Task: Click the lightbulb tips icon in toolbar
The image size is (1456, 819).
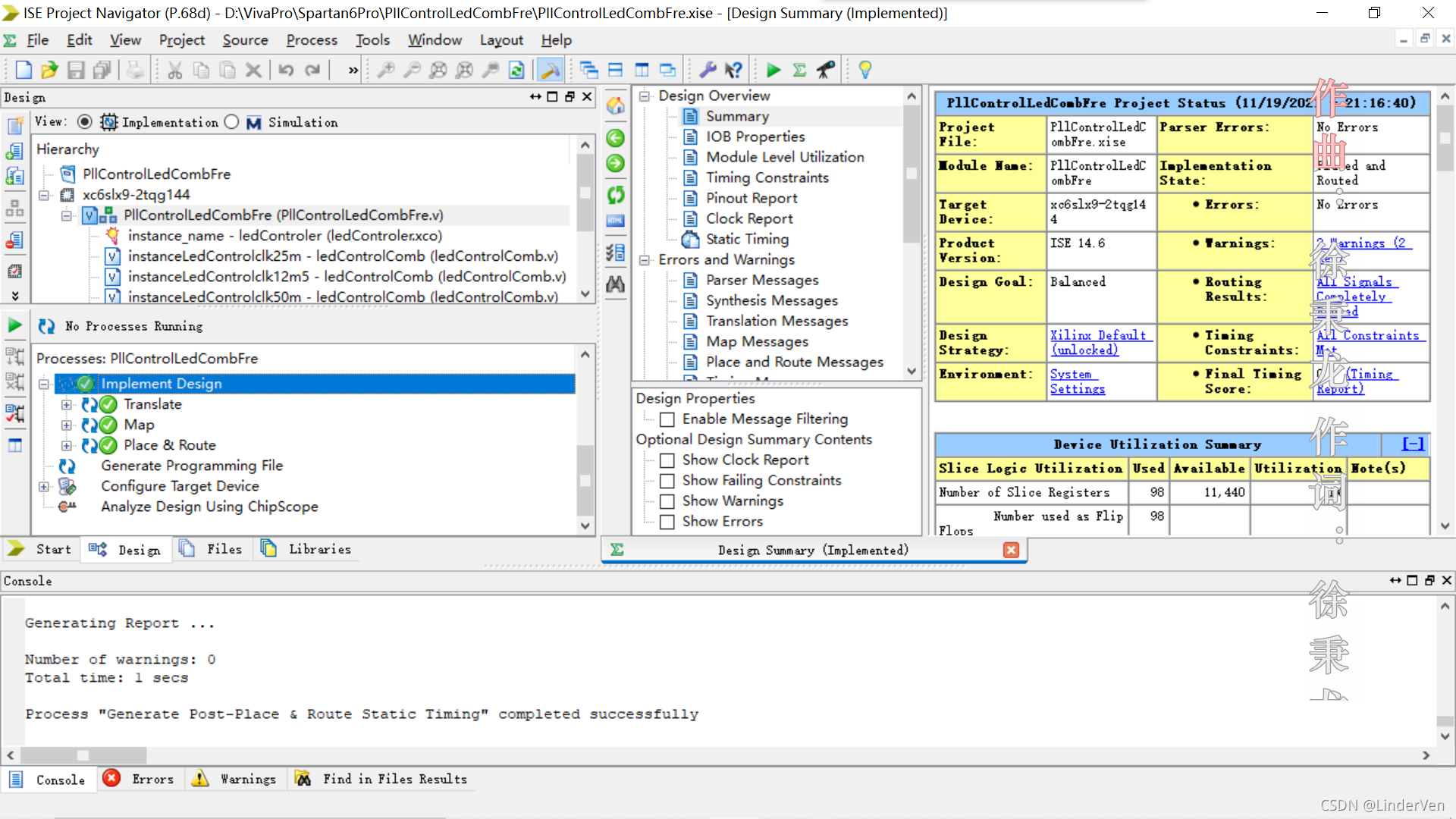Action: pyautogui.click(x=864, y=71)
